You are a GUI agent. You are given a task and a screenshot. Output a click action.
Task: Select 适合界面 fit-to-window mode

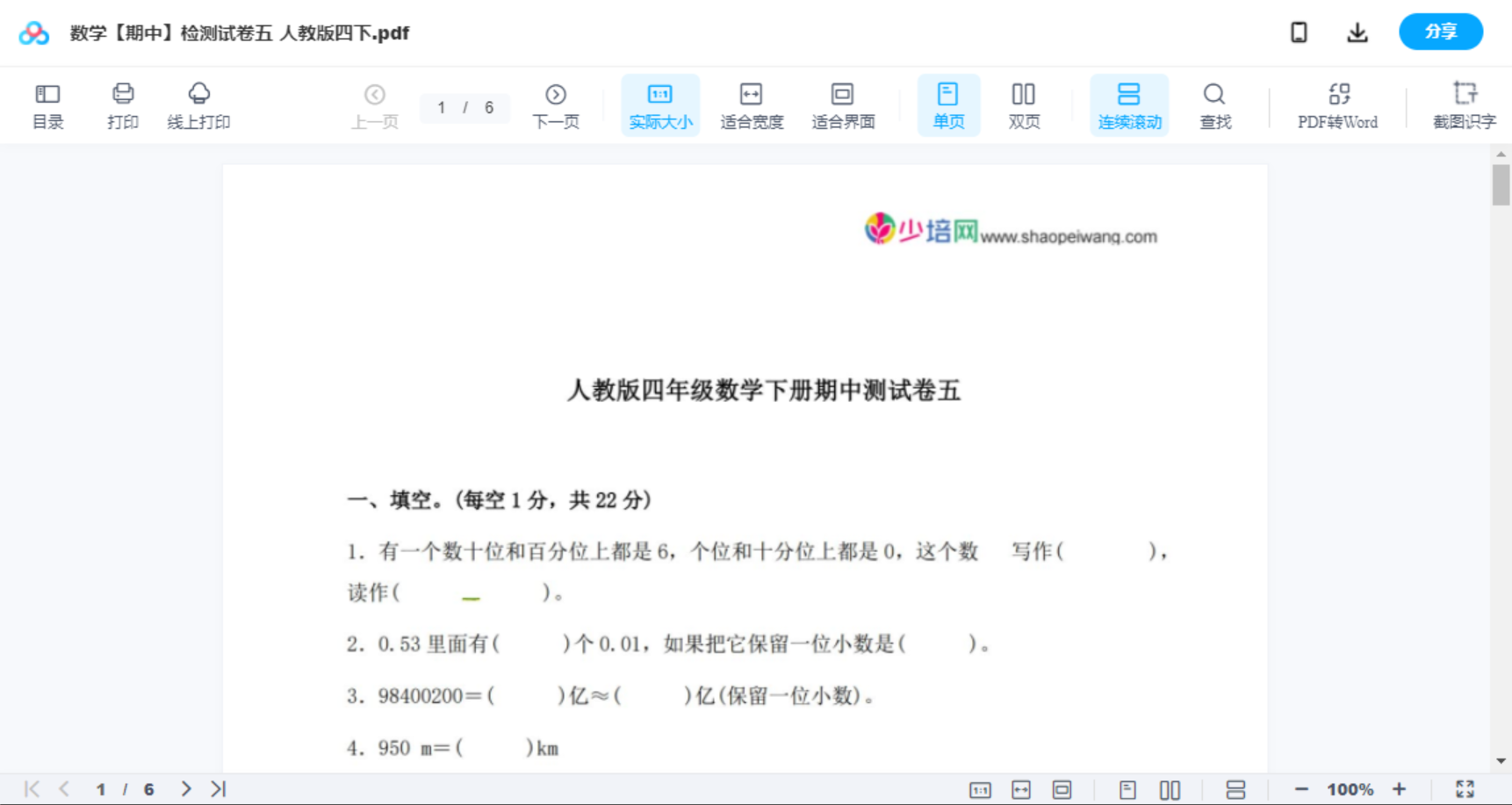coord(843,104)
